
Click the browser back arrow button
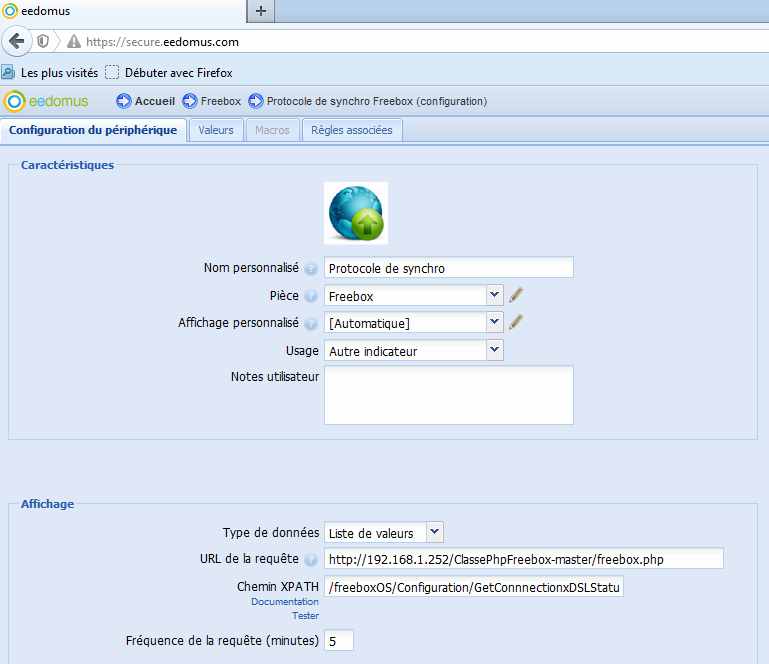[16, 41]
